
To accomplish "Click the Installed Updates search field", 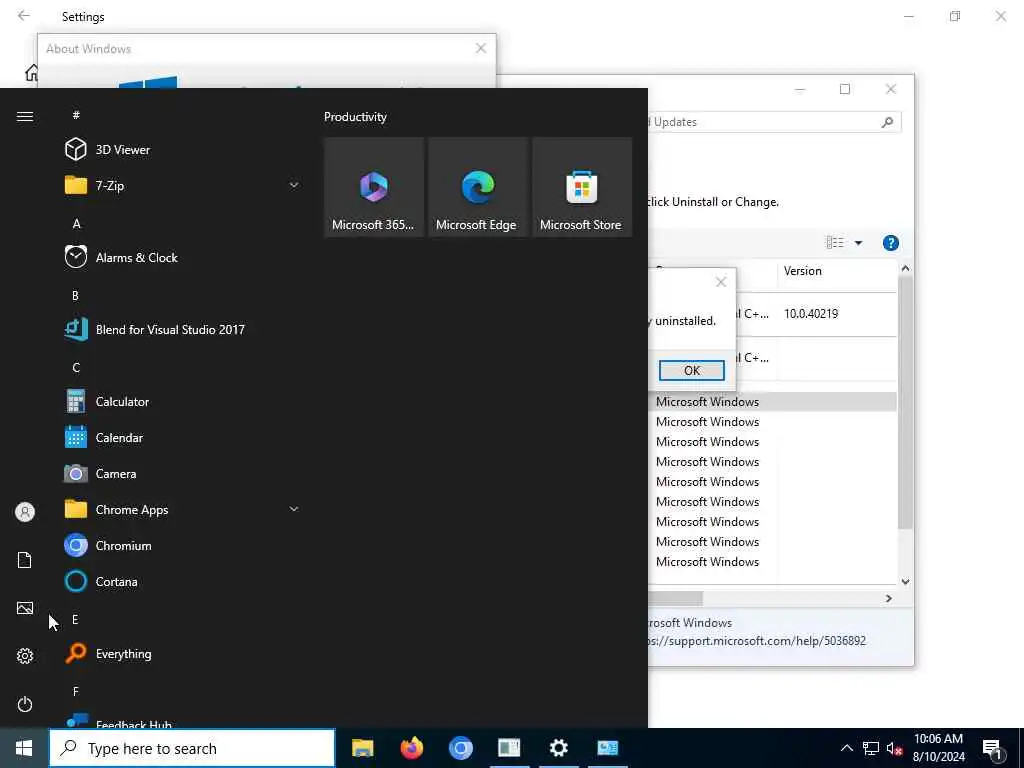I will tap(774, 122).
